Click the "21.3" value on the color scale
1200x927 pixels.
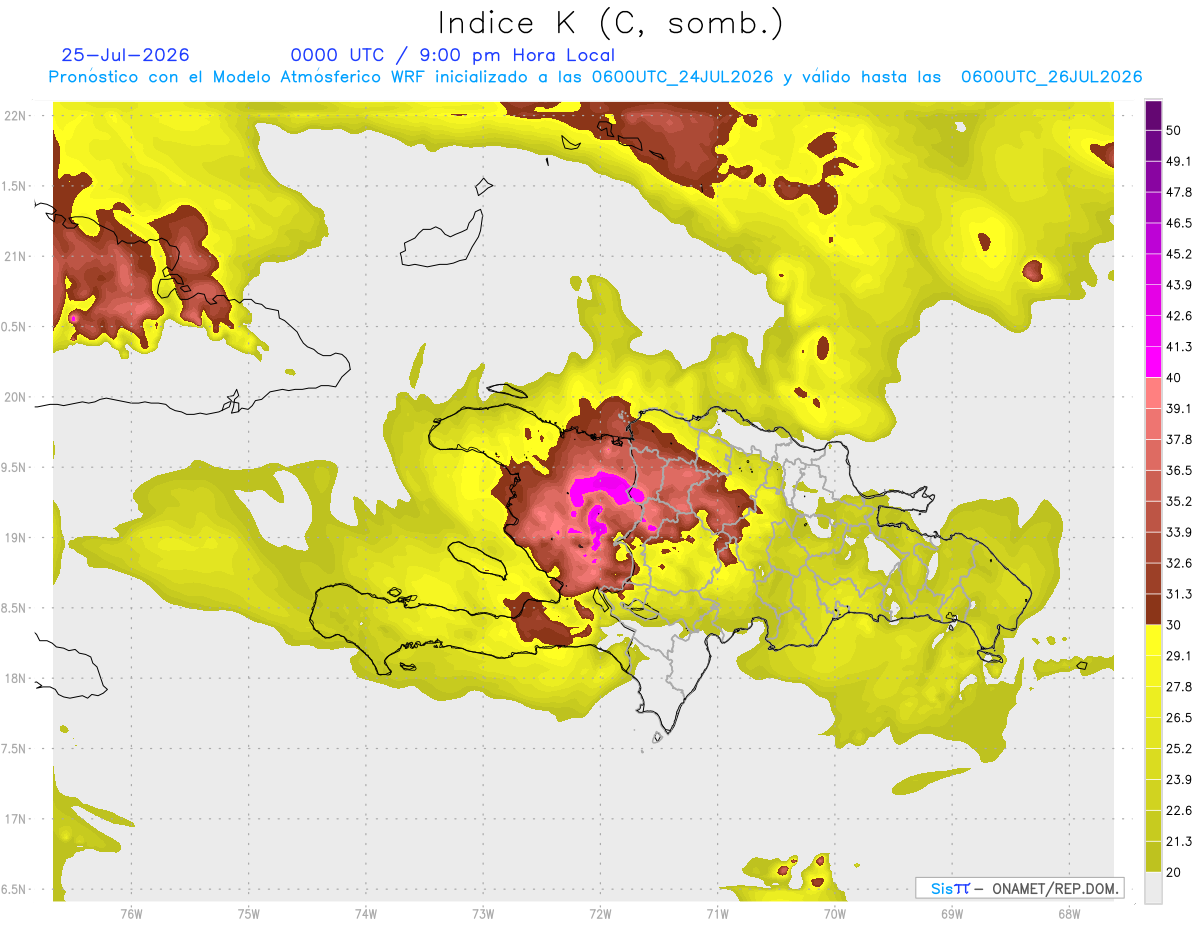click(x=1179, y=842)
